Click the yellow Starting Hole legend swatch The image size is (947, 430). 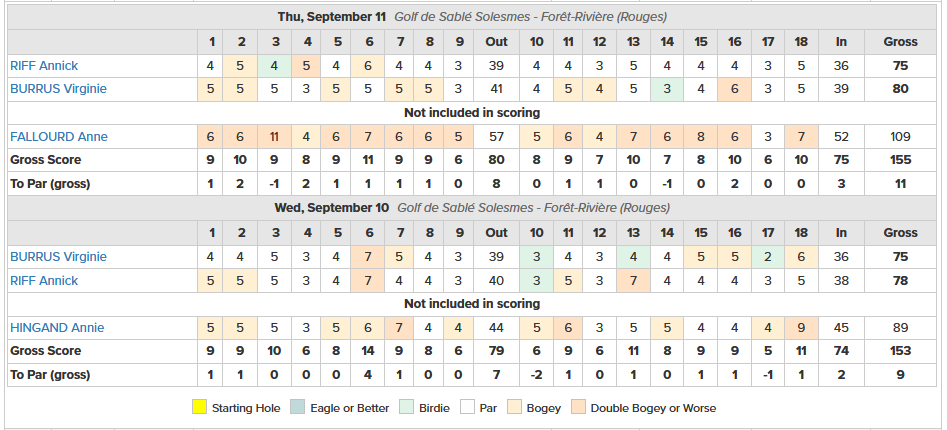tap(199, 407)
